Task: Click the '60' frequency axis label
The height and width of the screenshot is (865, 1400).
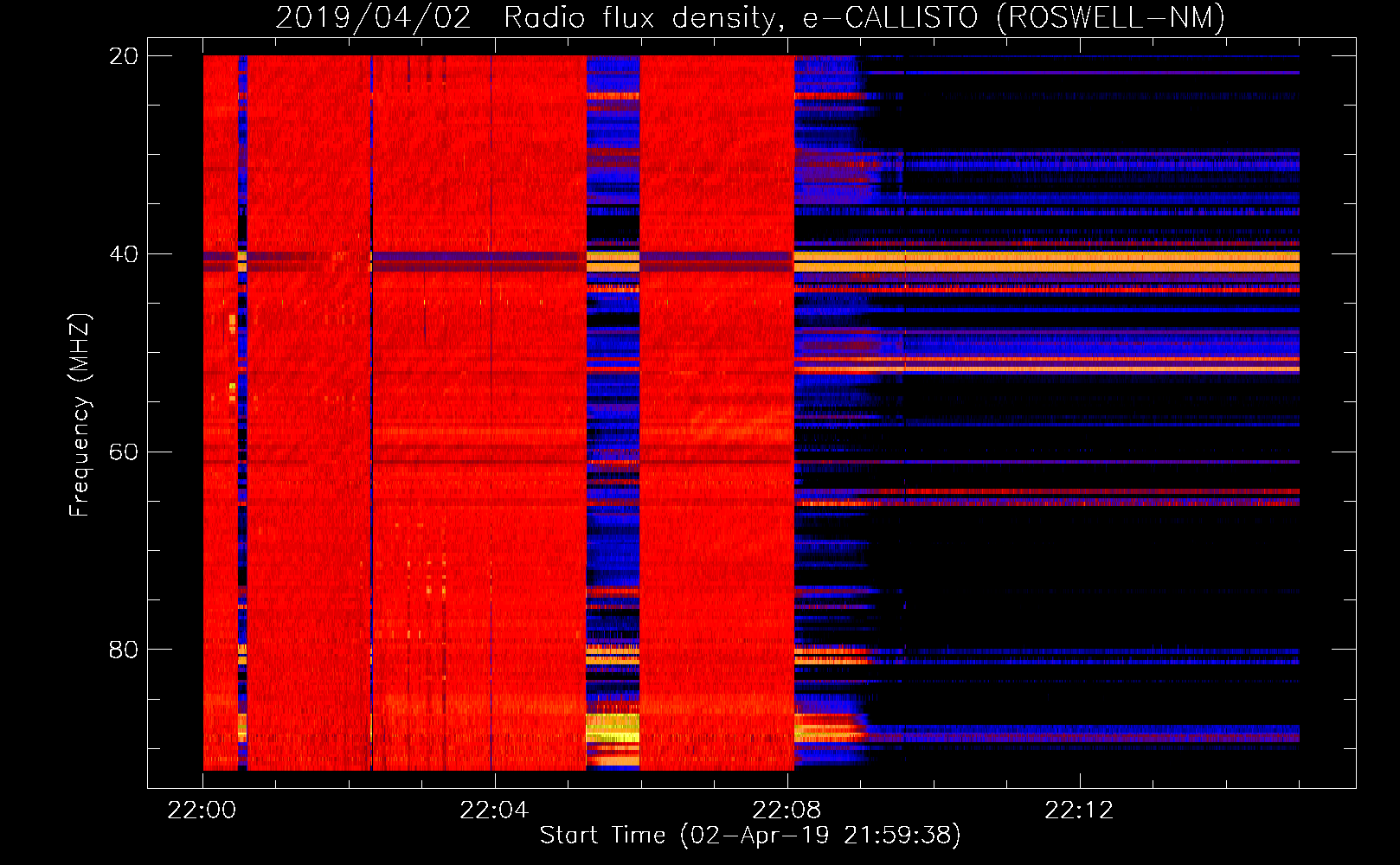Action: [x=124, y=452]
